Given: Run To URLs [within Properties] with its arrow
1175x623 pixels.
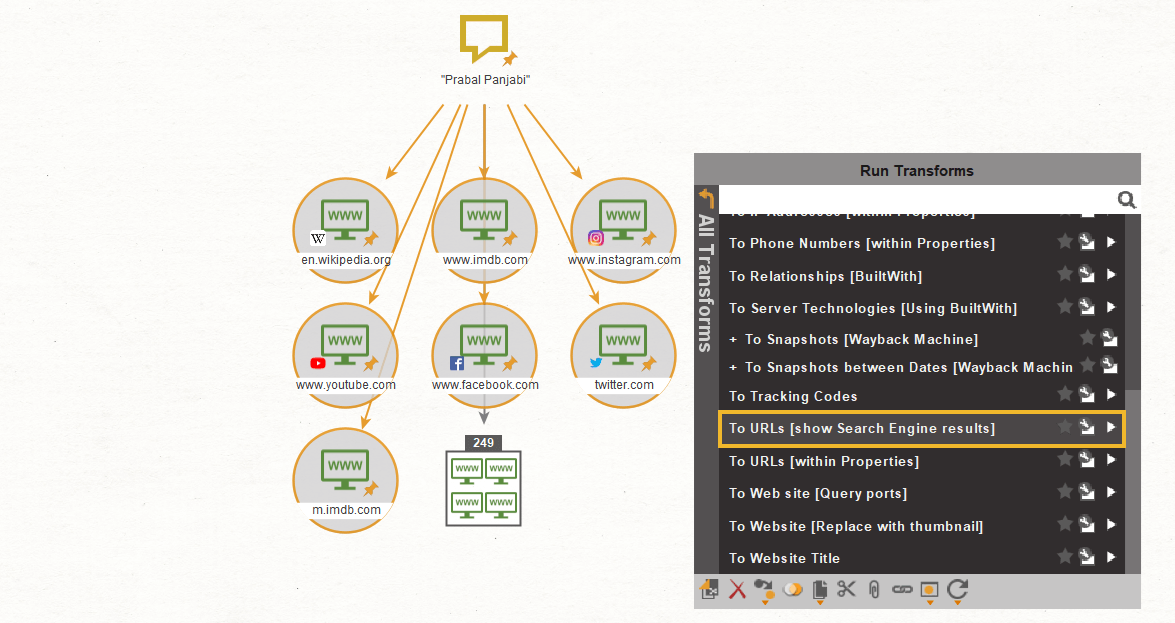Looking at the screenshot, I should (x=1111, y=460).
